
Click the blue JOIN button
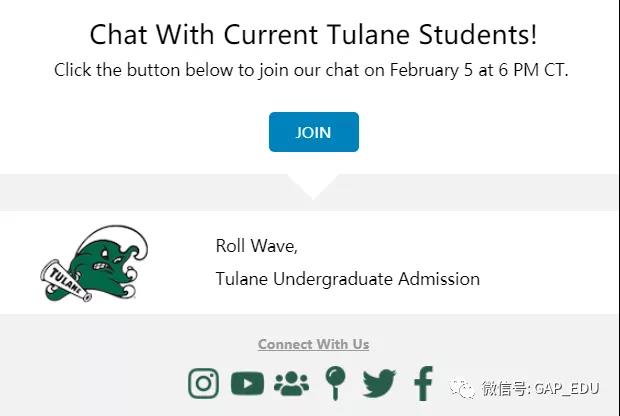(314, 132)
